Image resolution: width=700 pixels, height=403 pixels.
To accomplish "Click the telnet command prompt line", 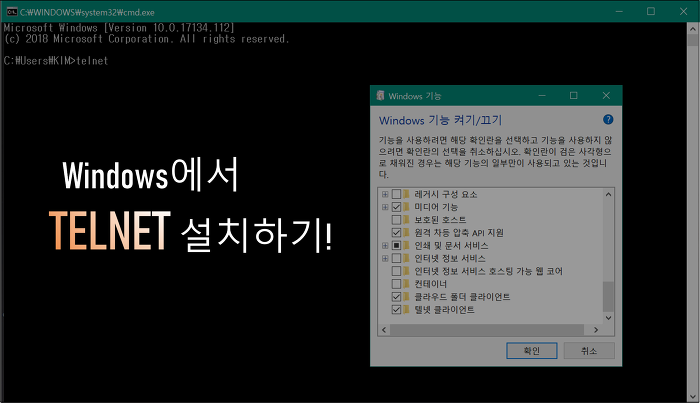I will pos(56,61).
